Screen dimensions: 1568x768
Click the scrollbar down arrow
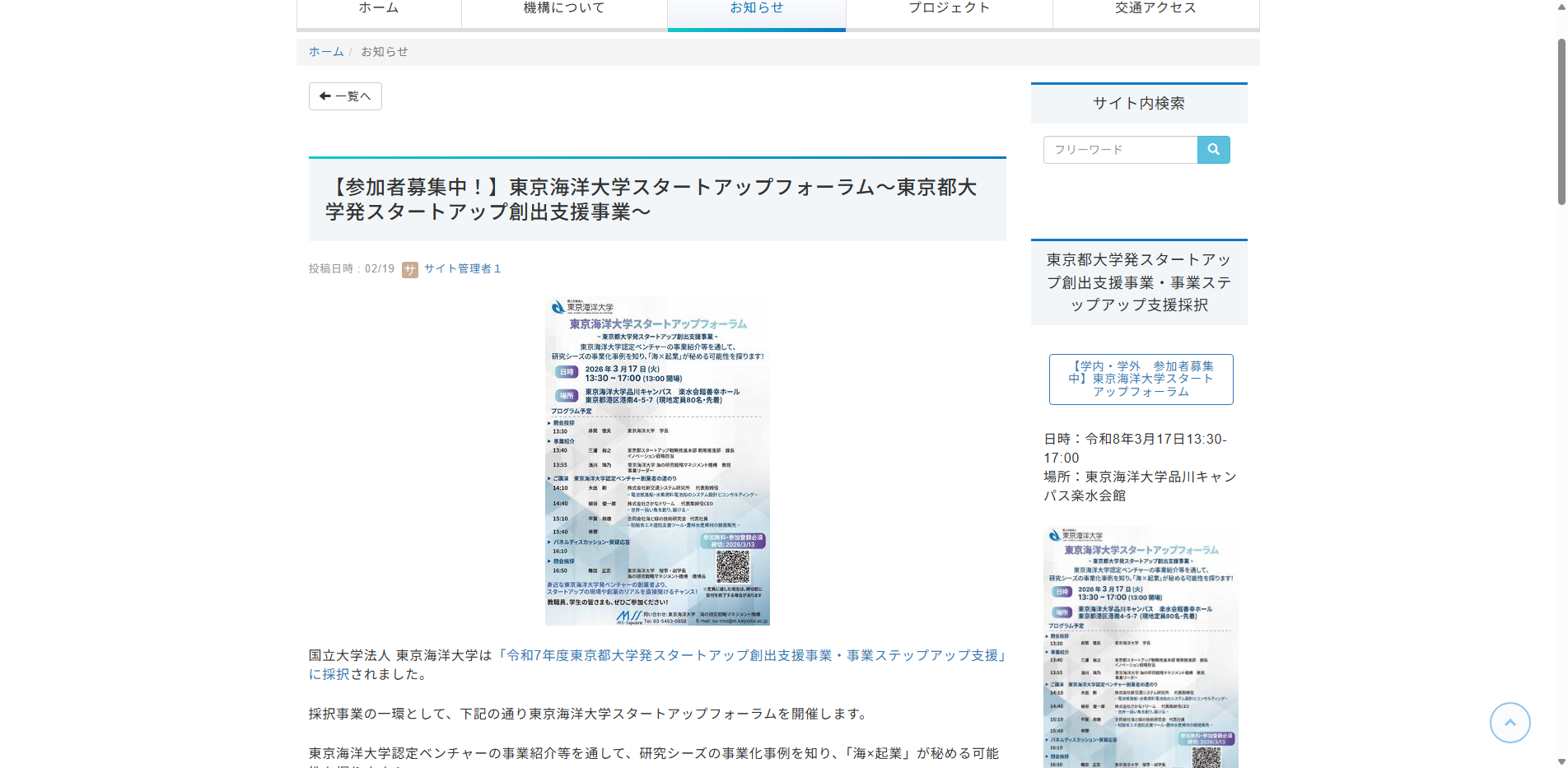[1561, 761]
